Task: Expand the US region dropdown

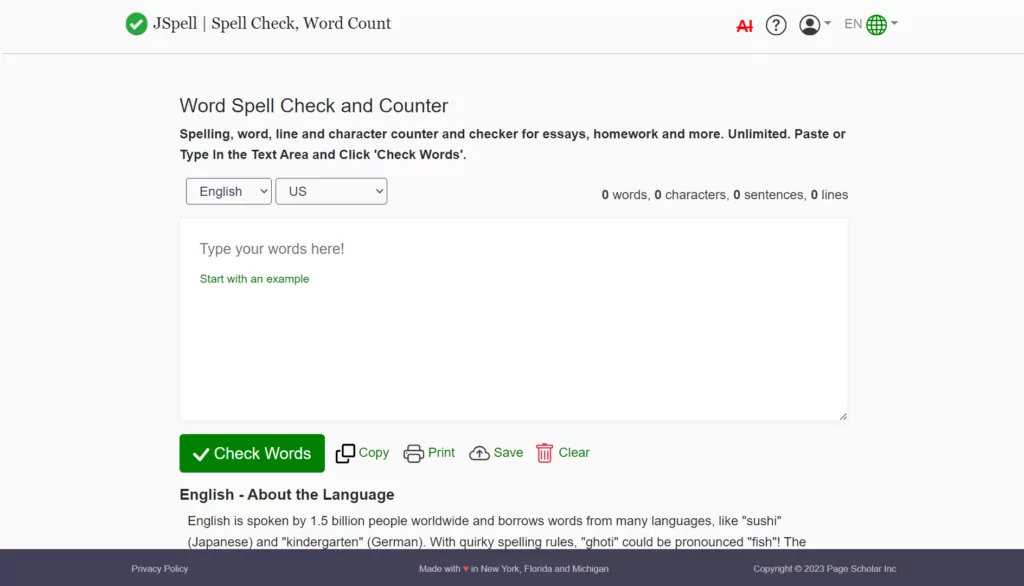Action: tap(331, 191)
